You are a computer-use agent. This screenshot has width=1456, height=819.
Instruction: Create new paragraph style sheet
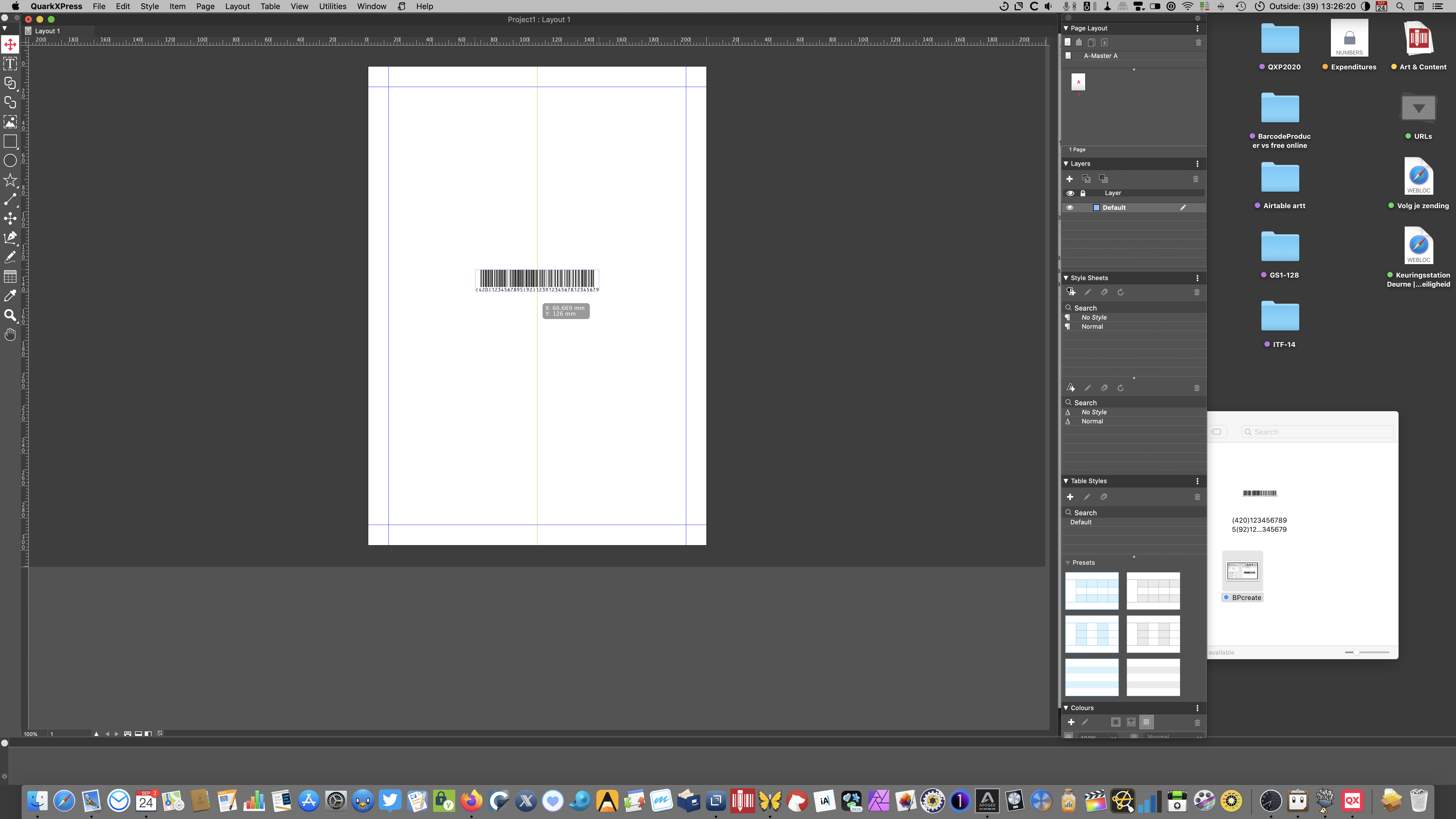click(1070, 292)
